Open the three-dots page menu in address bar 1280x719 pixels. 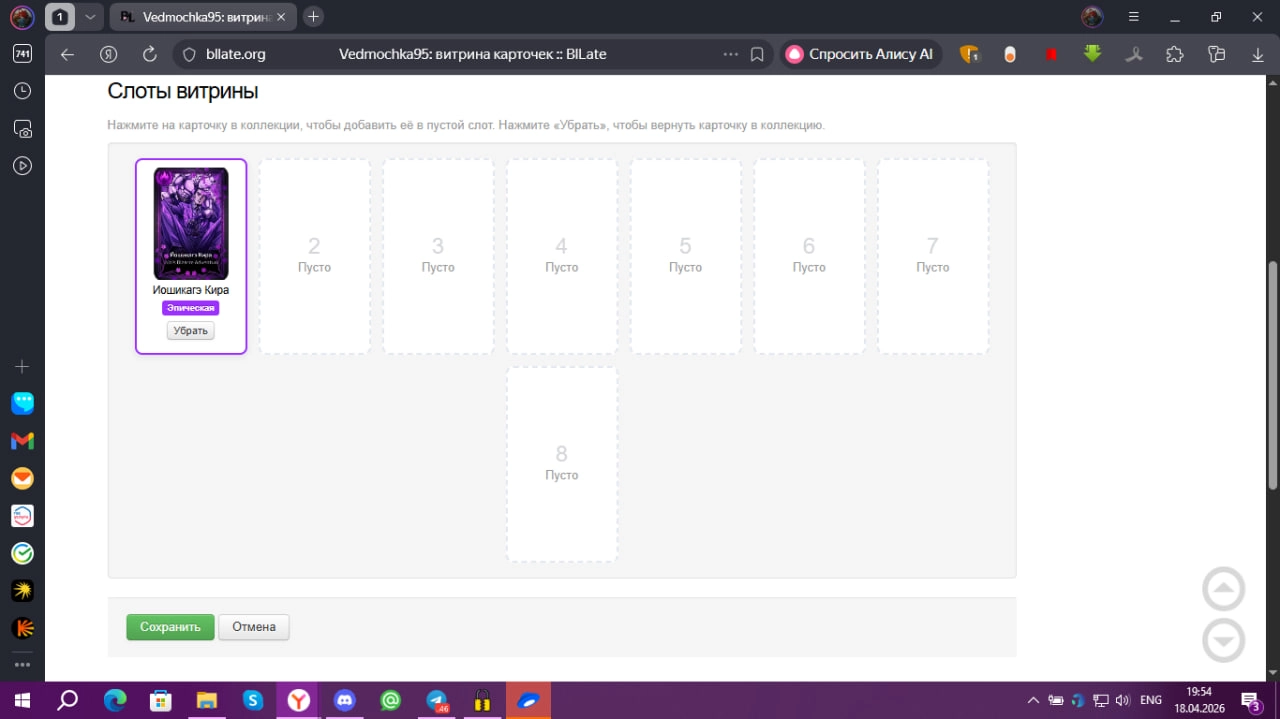tap(731, 55)
